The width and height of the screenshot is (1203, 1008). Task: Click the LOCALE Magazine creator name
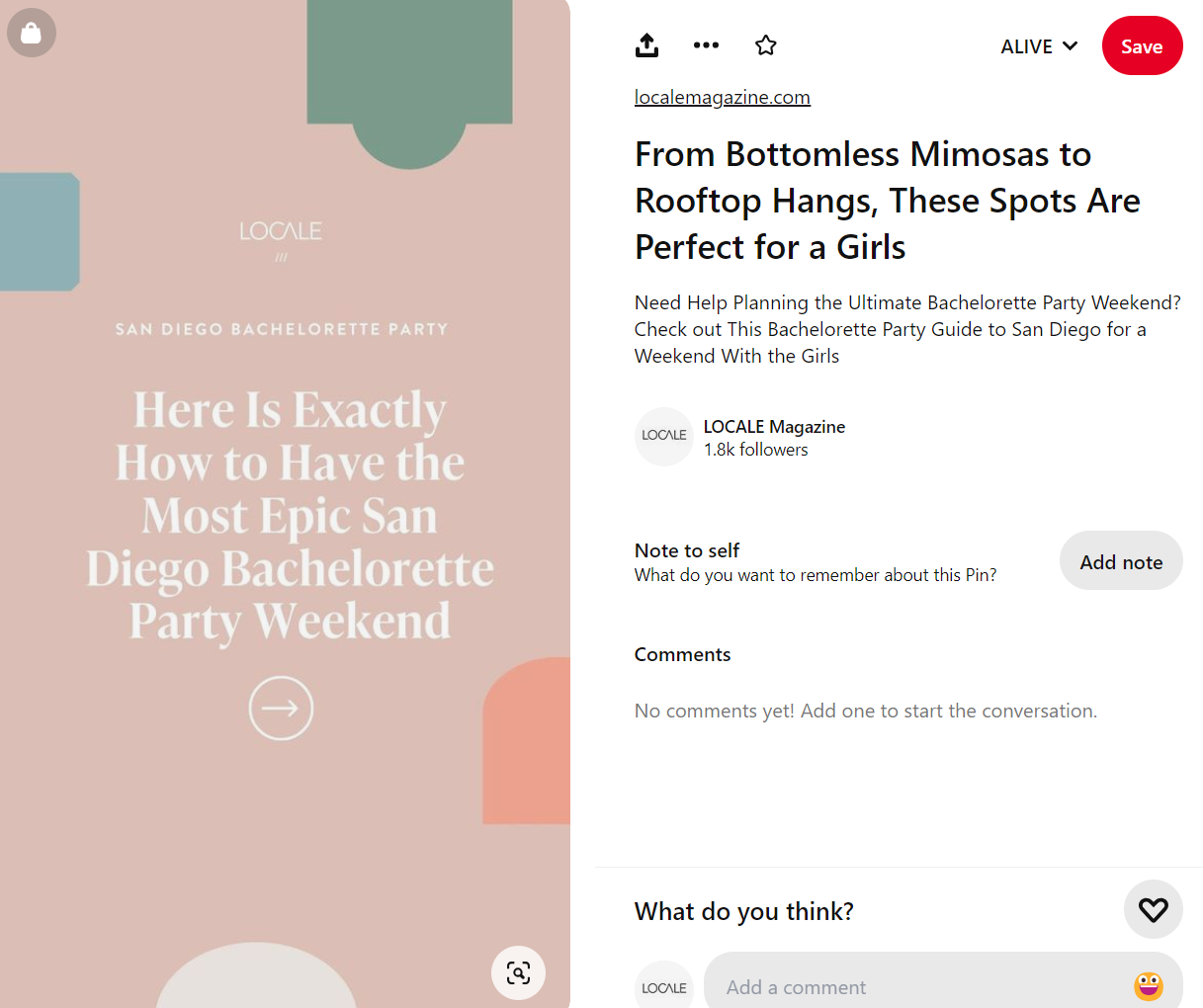pos(774,426)
